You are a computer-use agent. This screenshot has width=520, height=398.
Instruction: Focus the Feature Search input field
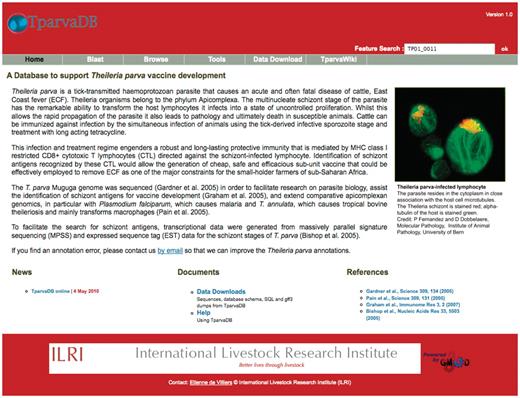(x=449, y=49)
